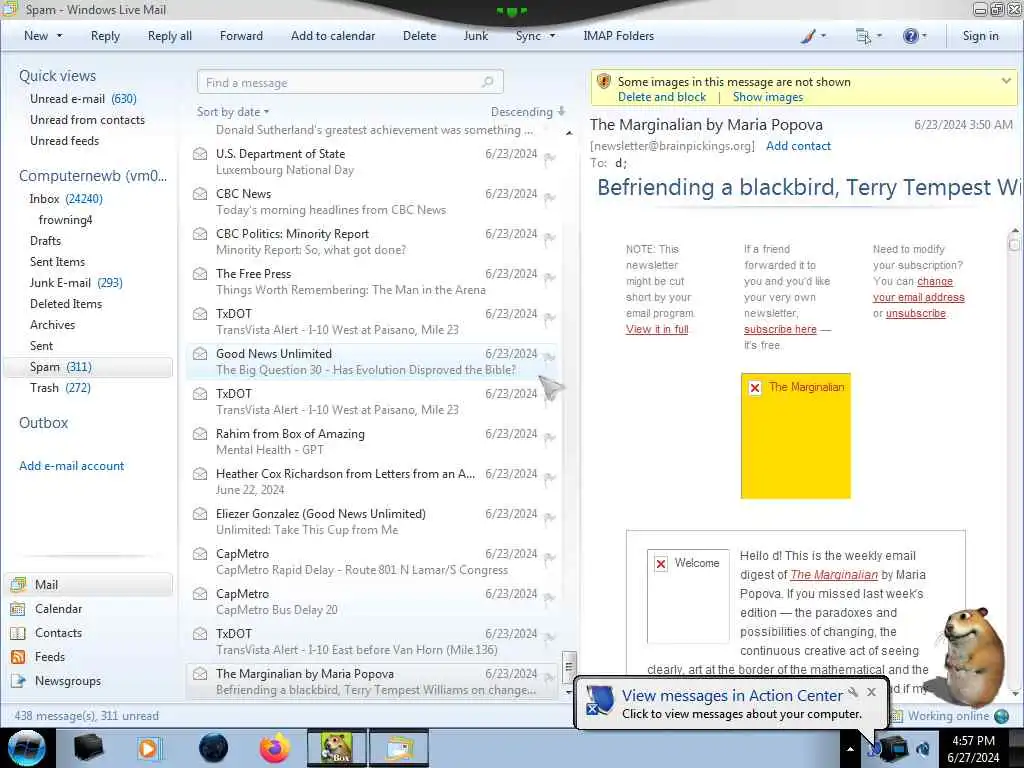Click envelope icon of the Good News Unlimited message
The image size is (1024, 768).
pyautogui.click(x=200, y=354)
